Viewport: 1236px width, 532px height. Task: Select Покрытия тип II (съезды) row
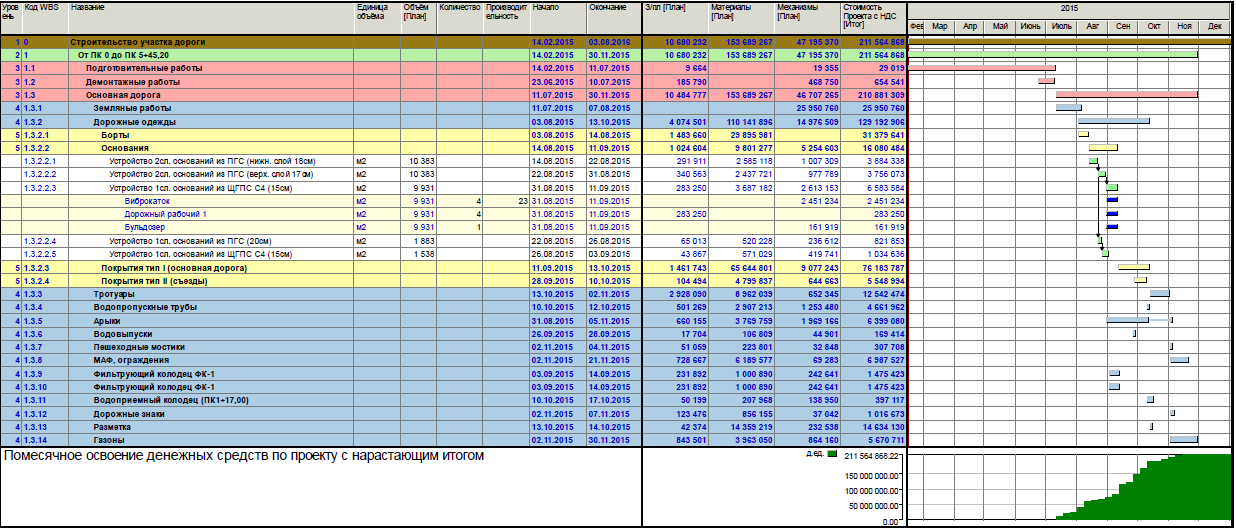pos(454,281)
